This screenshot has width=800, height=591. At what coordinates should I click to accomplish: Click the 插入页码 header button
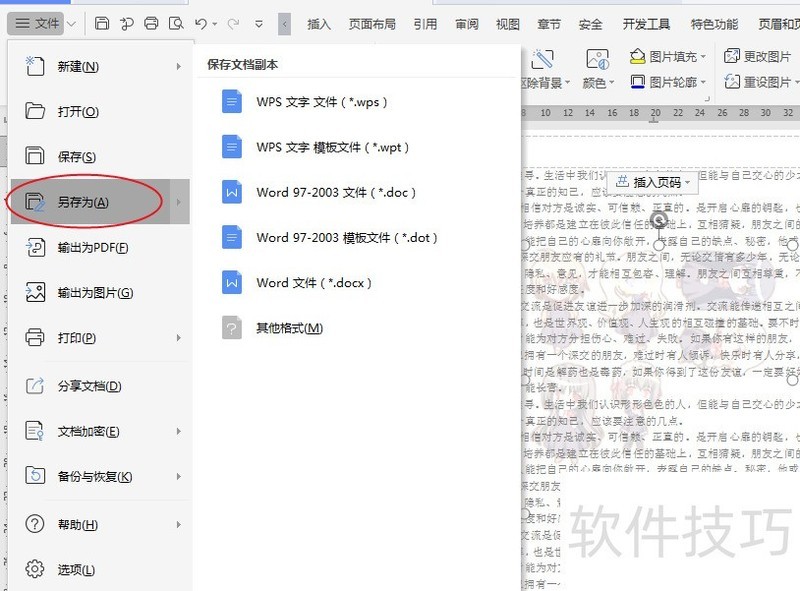tap(653, 182)
